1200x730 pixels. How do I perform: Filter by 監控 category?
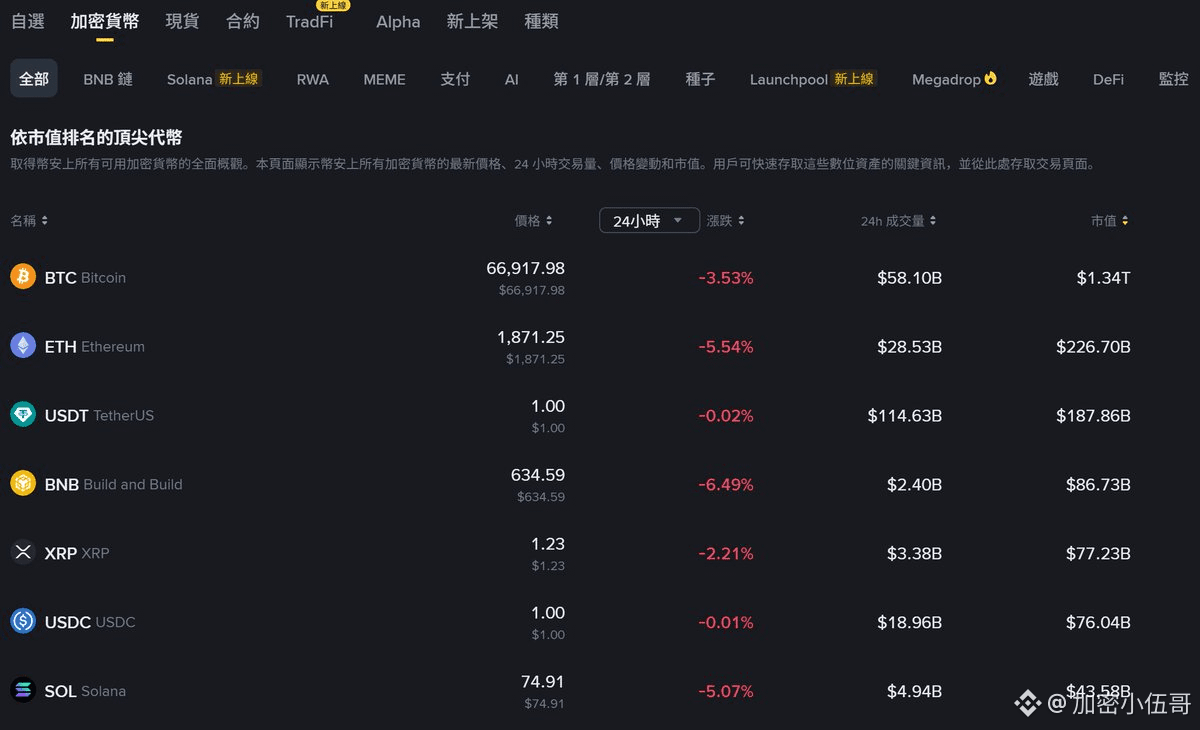[x=1174, y=79]
